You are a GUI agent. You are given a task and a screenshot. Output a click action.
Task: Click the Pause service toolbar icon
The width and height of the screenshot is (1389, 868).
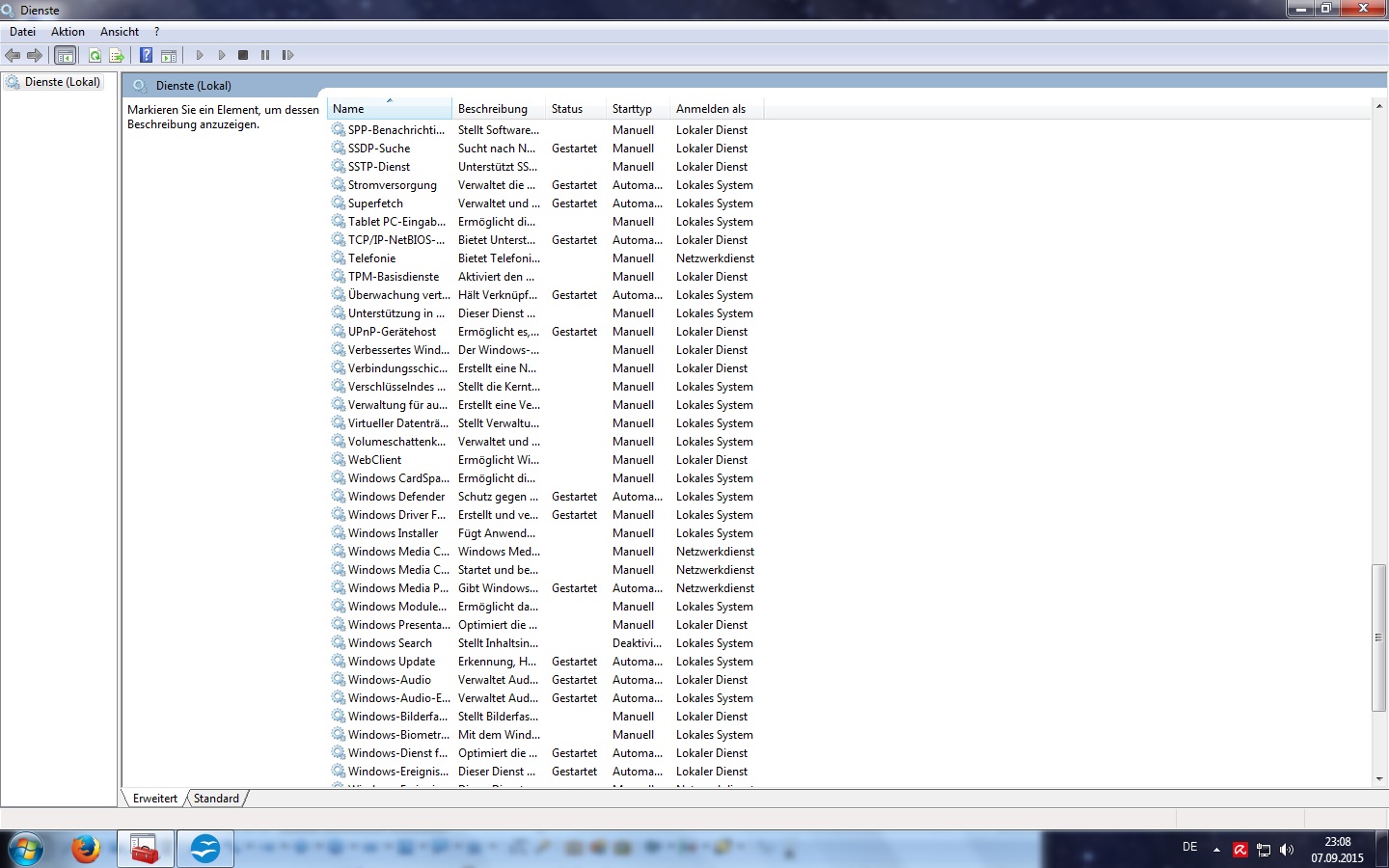pos(265,55)
